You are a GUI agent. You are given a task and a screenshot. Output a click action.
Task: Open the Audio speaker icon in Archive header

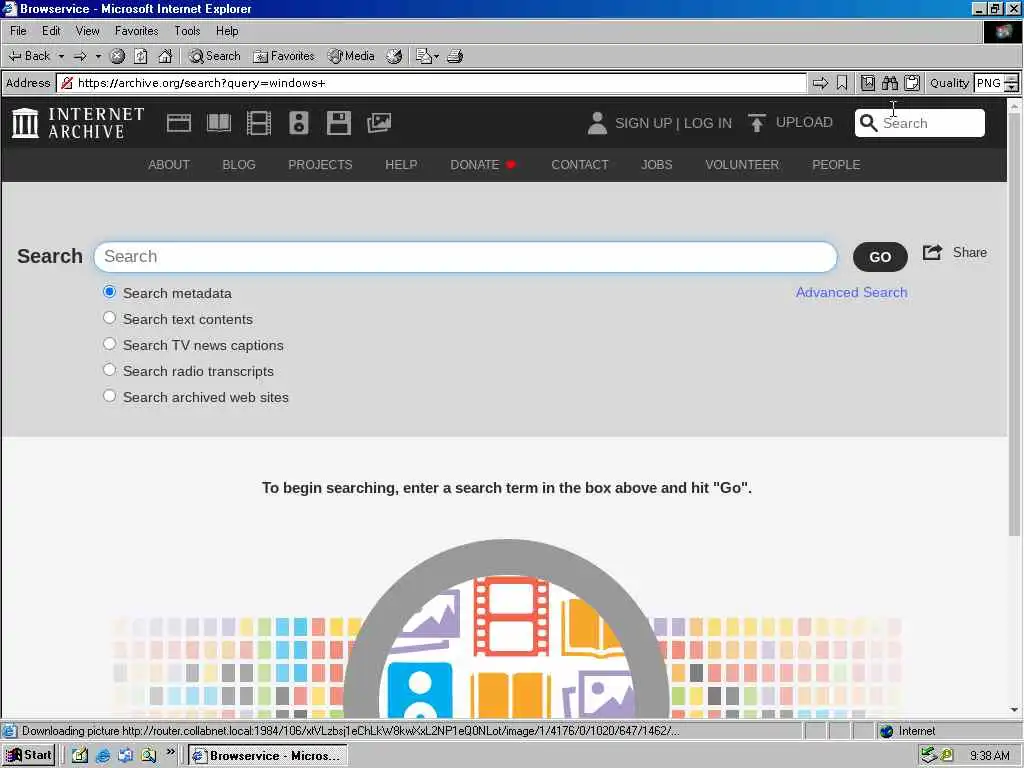point(298,123)
